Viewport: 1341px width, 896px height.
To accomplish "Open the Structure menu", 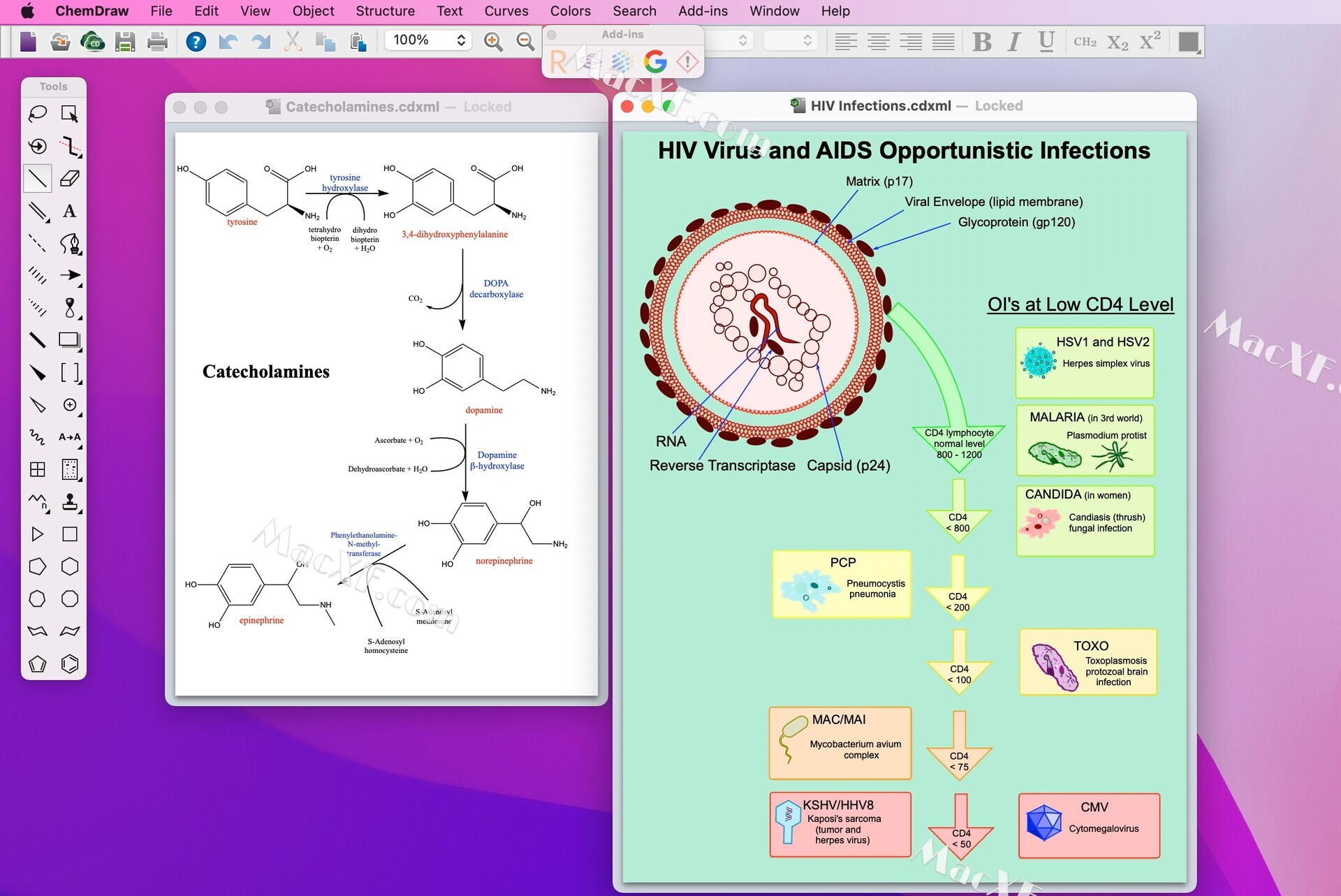I will (385, 11).
